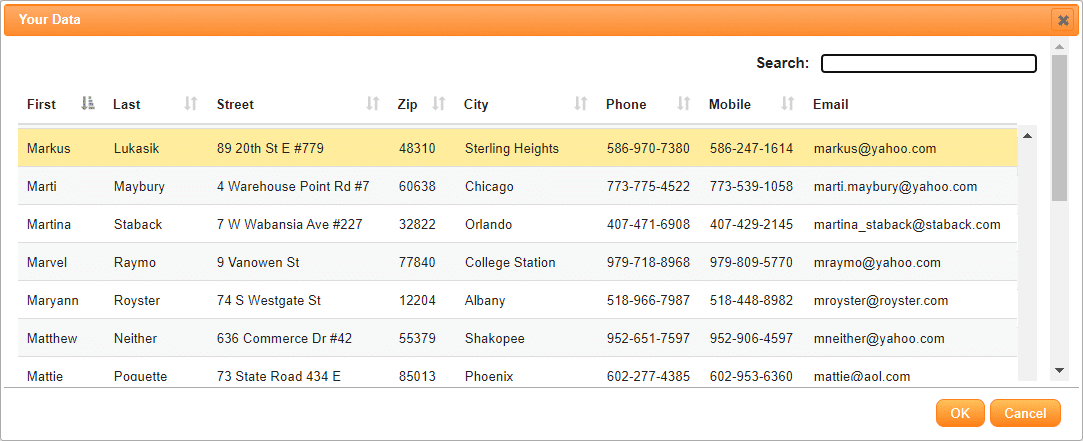Sort table by Zip arrows icon
The width and height of the screenshot is (1083, 441).
(x=439, y=104)
